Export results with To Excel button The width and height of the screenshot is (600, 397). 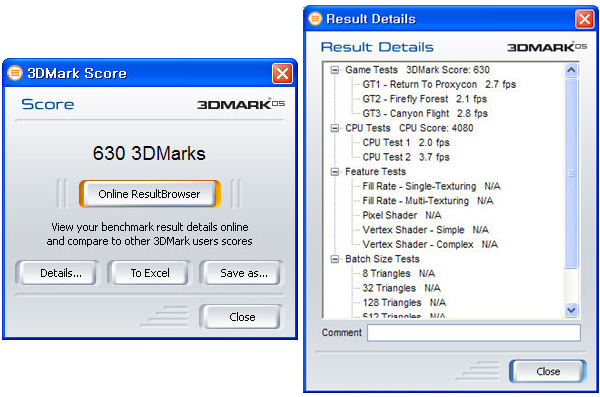click(150, 273)
